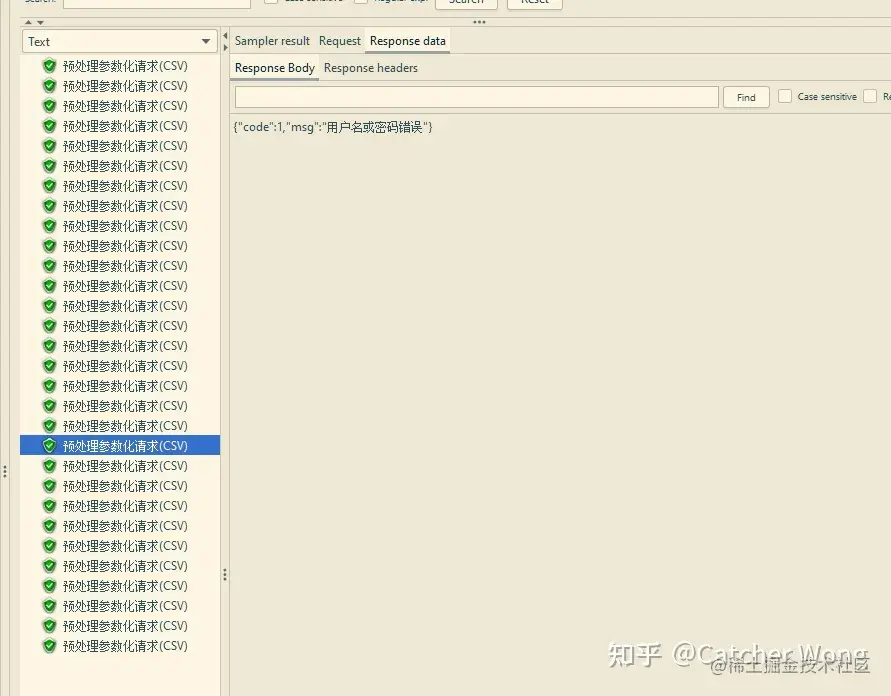Image resolution: width=891 pixels, height=696 pixels.
Task: Collapse the top pane with the small up arrow
Action: [28, 22]
